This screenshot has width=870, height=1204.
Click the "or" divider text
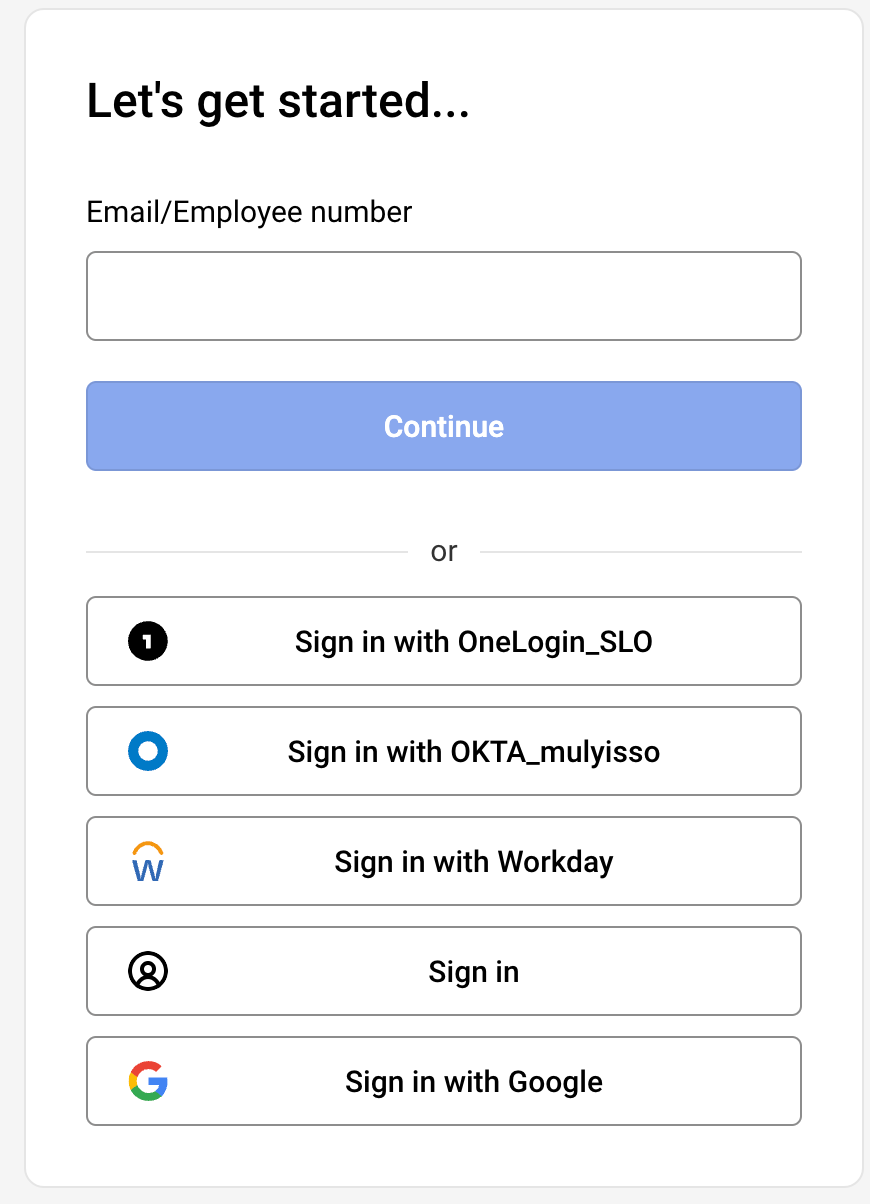click(444, 551)
